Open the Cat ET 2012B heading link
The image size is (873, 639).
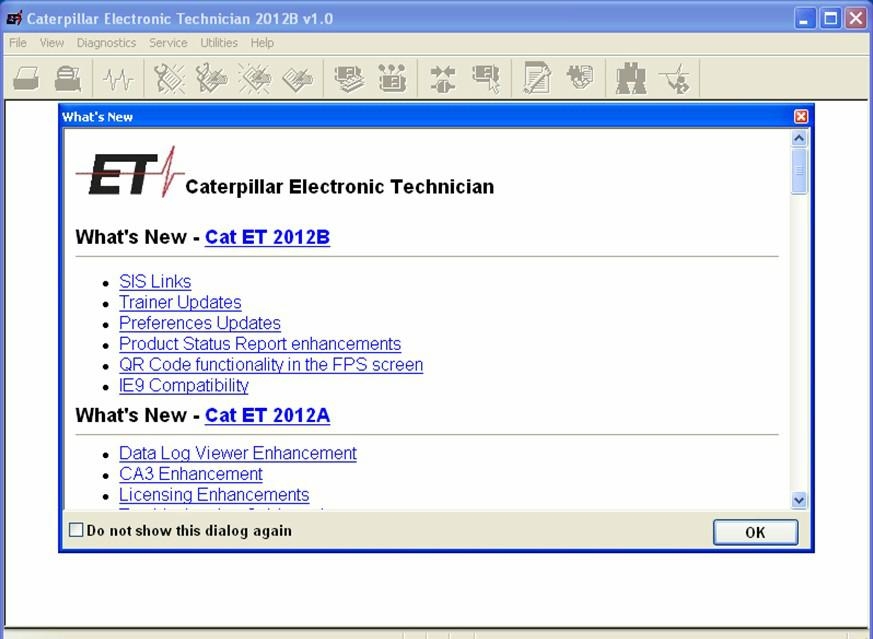pyautogui.click(x=267, y=237)
